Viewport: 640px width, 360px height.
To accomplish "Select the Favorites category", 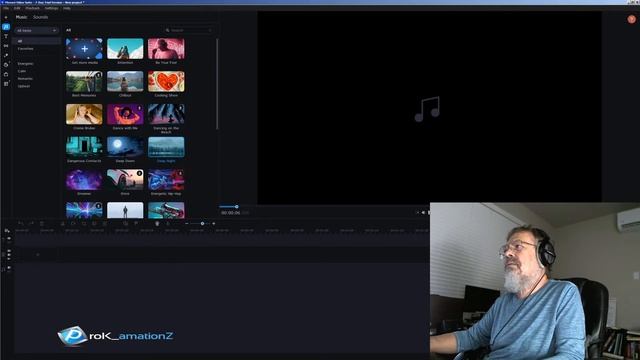I will [x=25, y=49].
